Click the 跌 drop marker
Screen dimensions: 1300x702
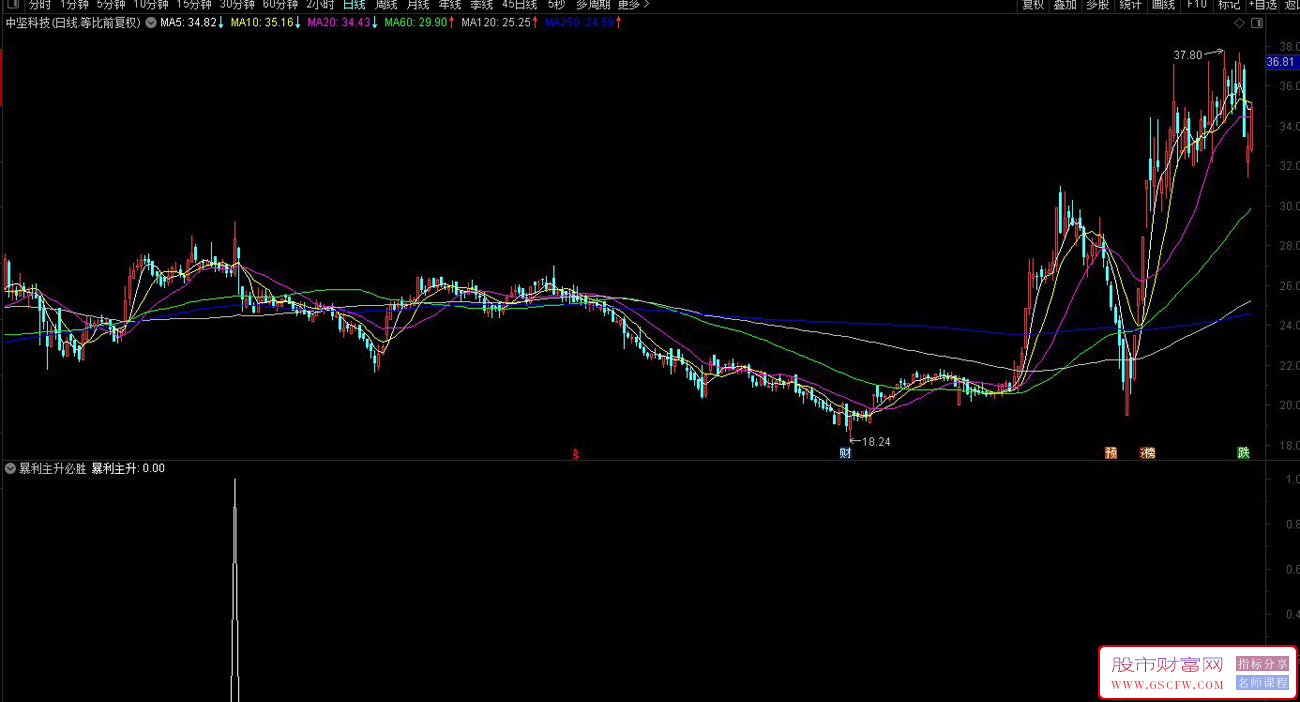pyautogui.click(x=1243, y=453)
